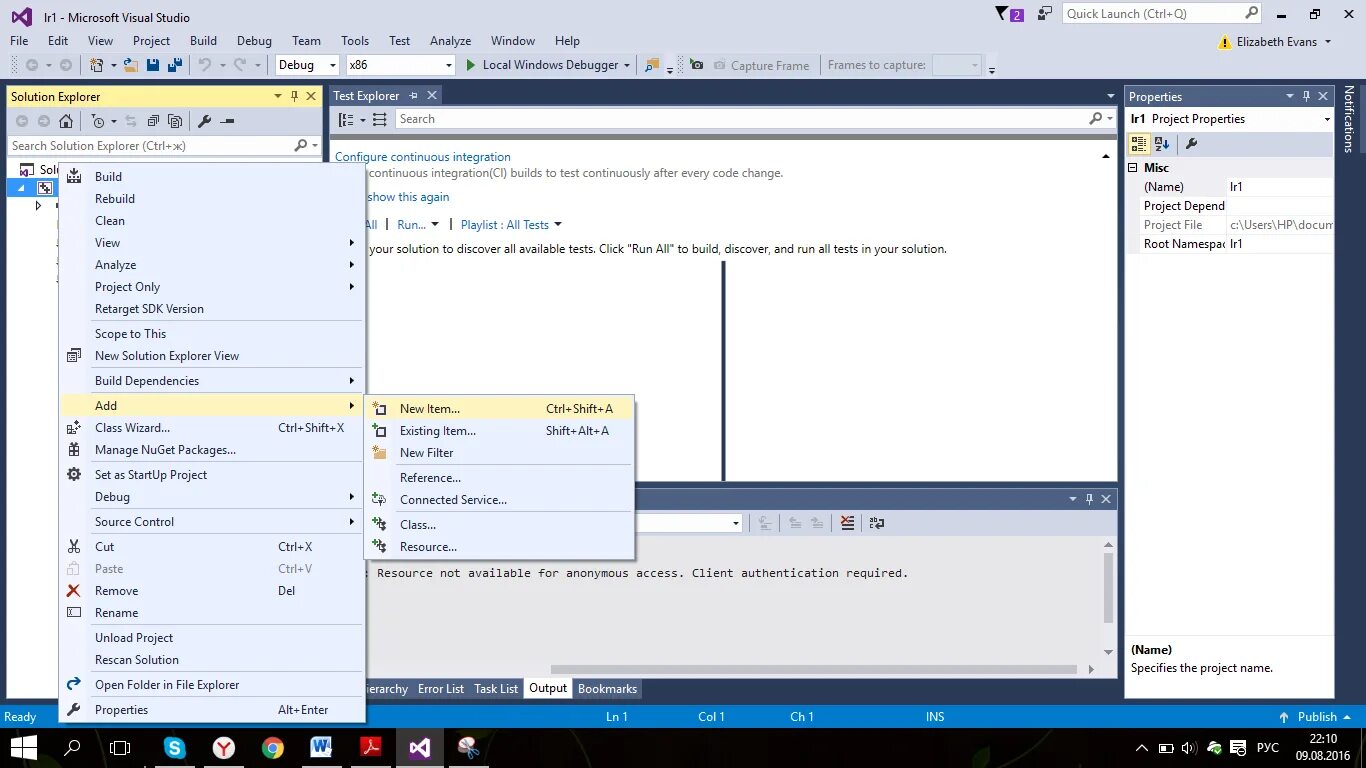Viewport: 1366px width, 768px height.
Task: Expand the Local Windows Debugger dropdown arrow
Action: pos(627,65)
